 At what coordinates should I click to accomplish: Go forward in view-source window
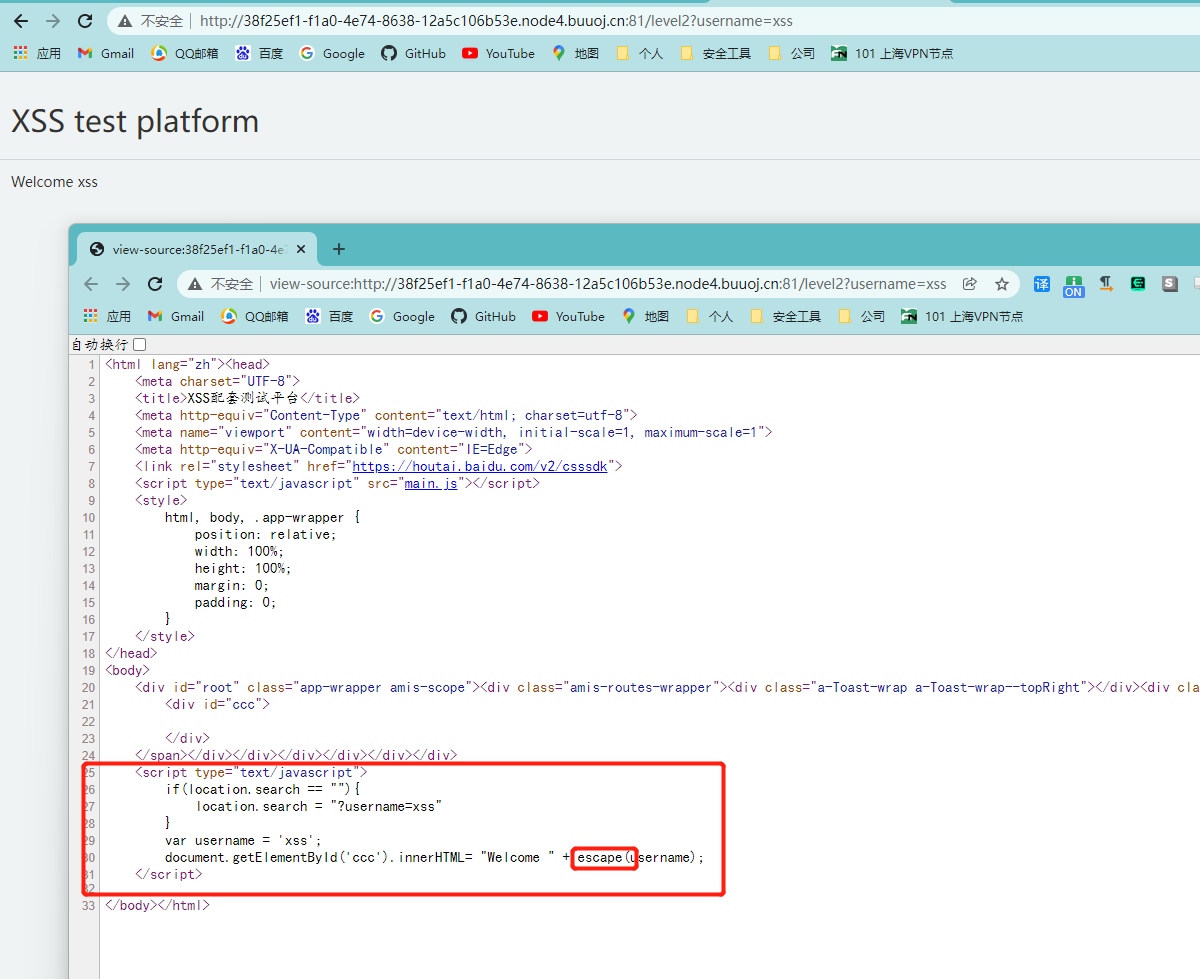coord(123,284)
